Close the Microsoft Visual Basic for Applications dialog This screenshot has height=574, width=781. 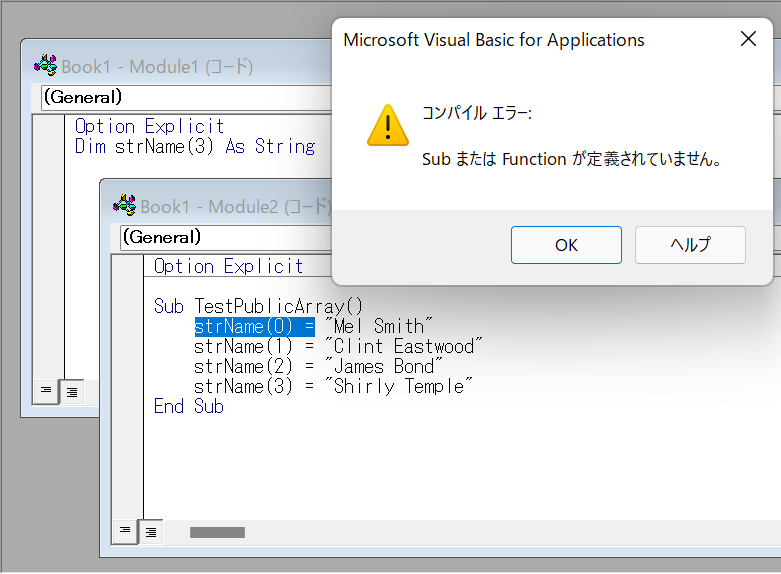pyautogui.click(x=748, y=39)
